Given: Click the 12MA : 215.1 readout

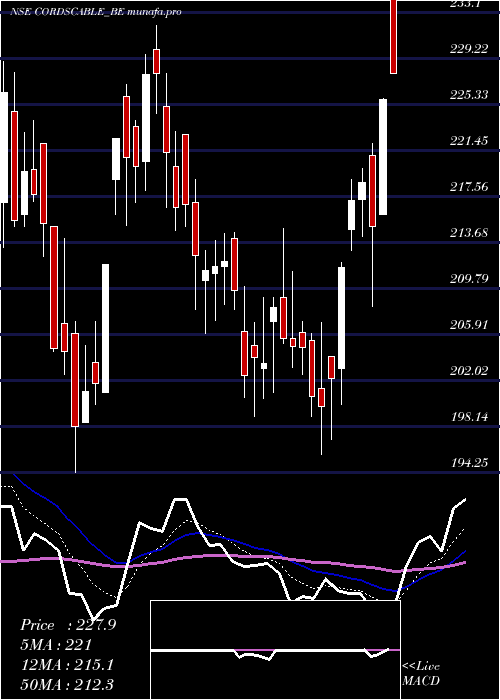Looking at the screenshot, I should pyautogui.click(x=67, y=665).
